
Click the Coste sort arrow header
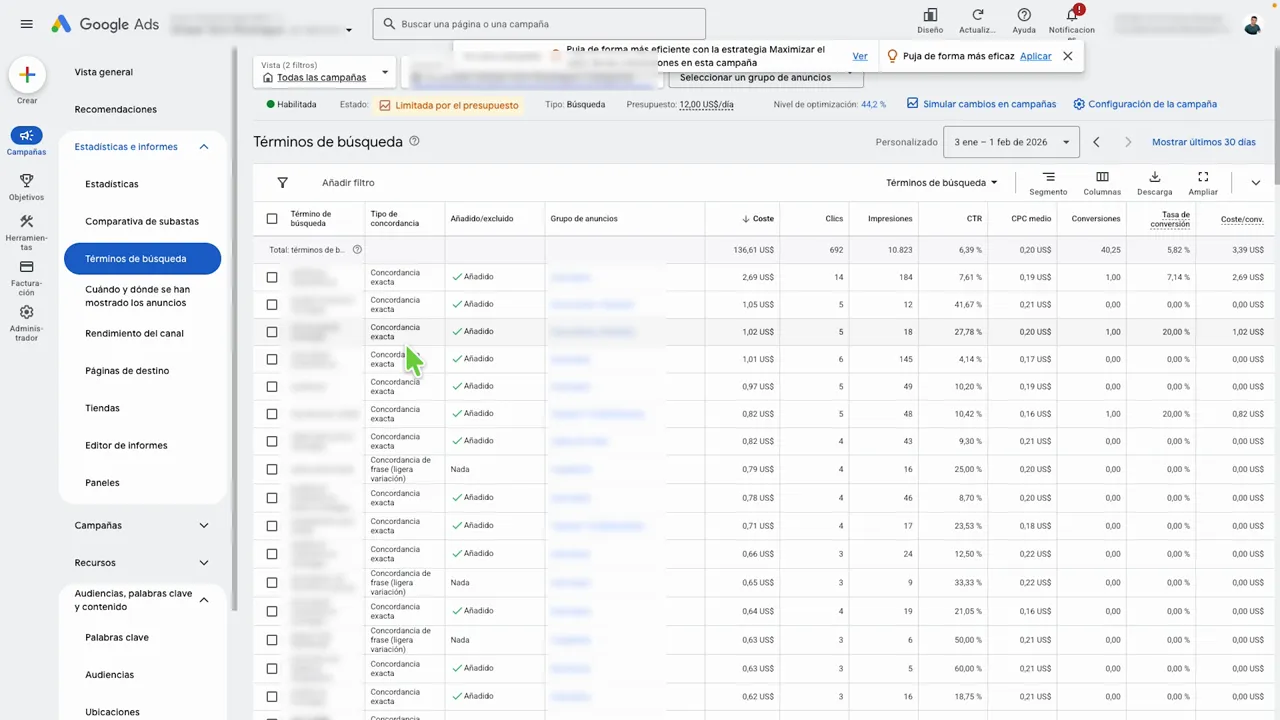click(x=758, y=218)
